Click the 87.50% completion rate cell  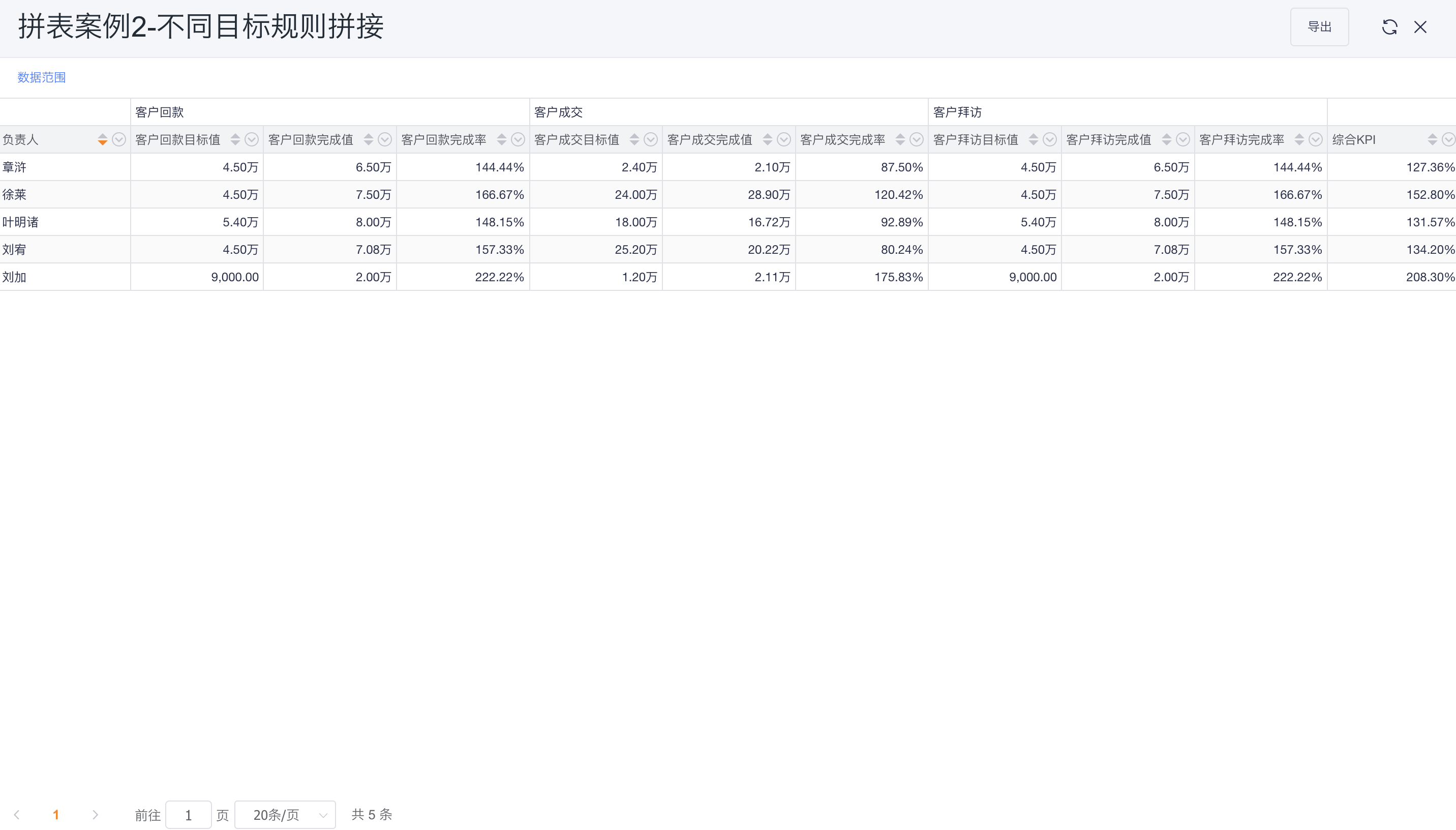pos(862,167)
